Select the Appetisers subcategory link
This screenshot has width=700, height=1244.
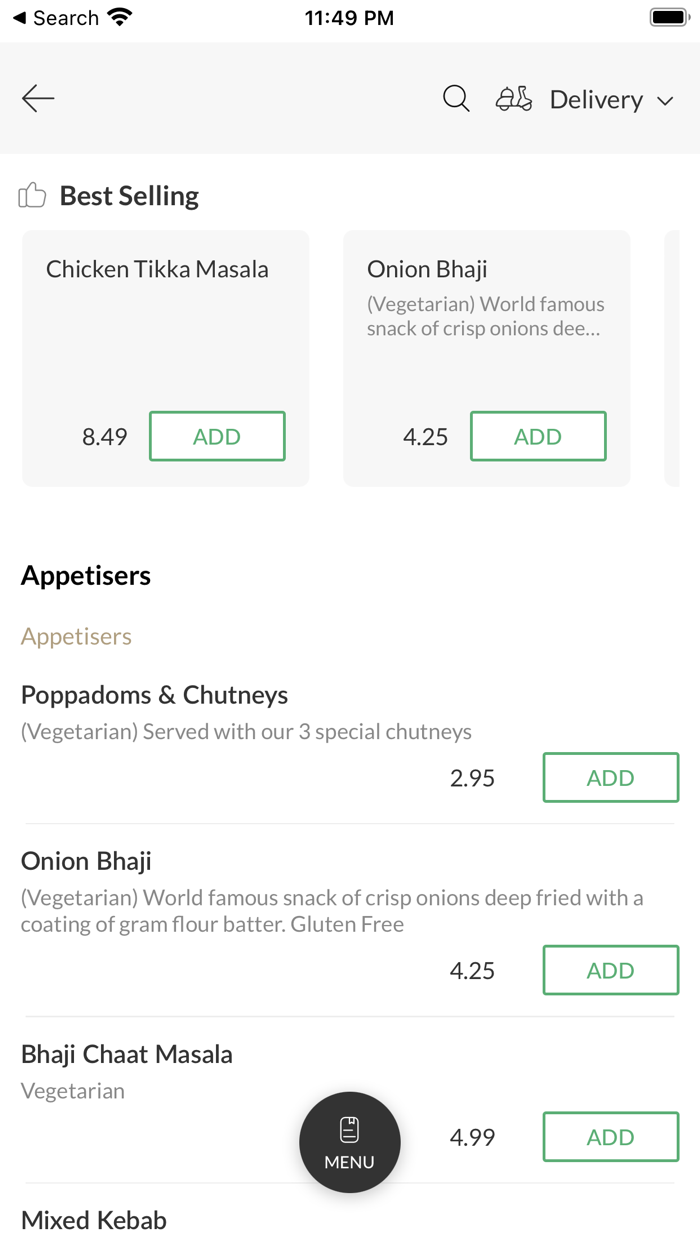tap(76, 636)
